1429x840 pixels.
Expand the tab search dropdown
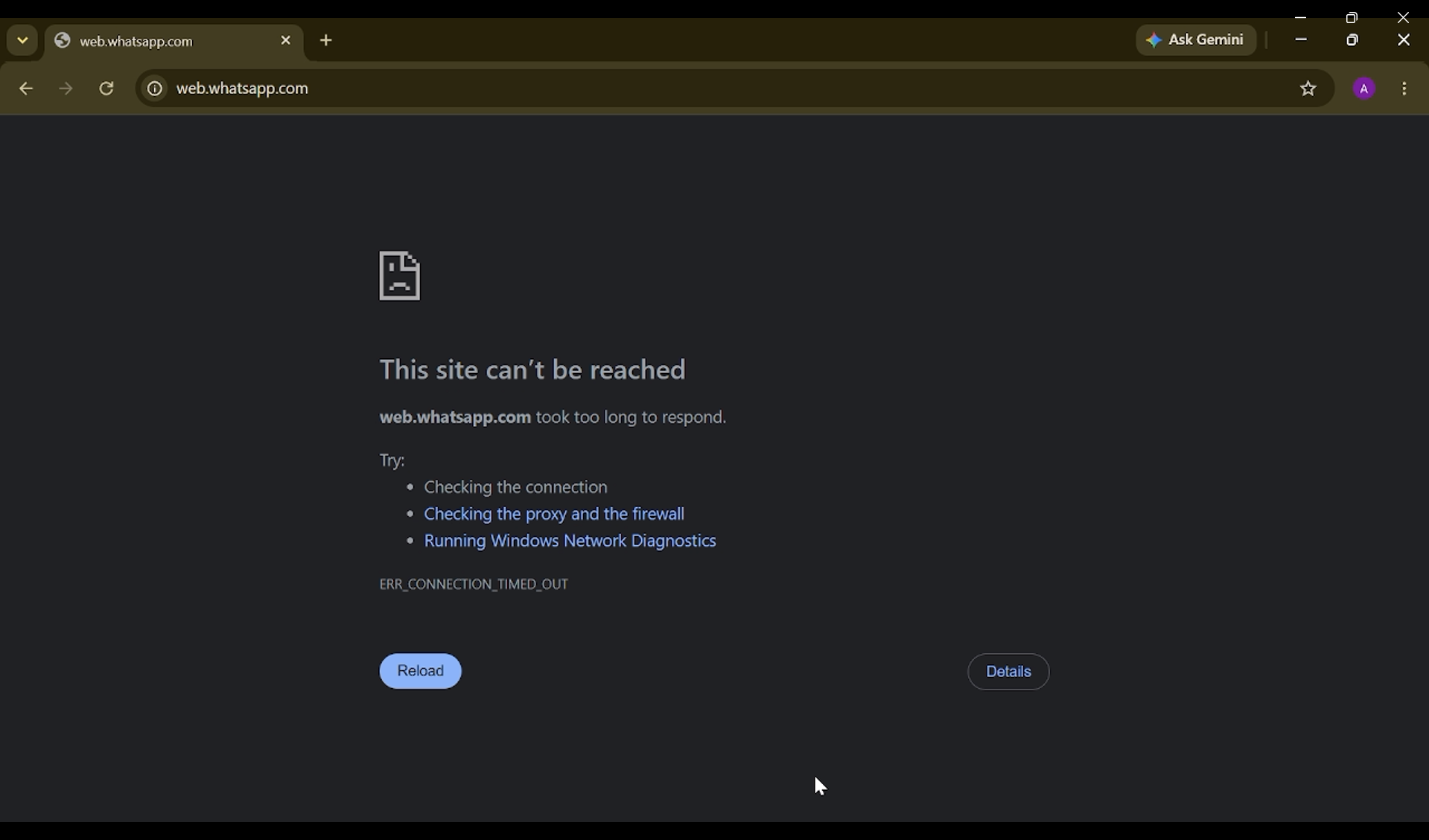coord(22,40)
